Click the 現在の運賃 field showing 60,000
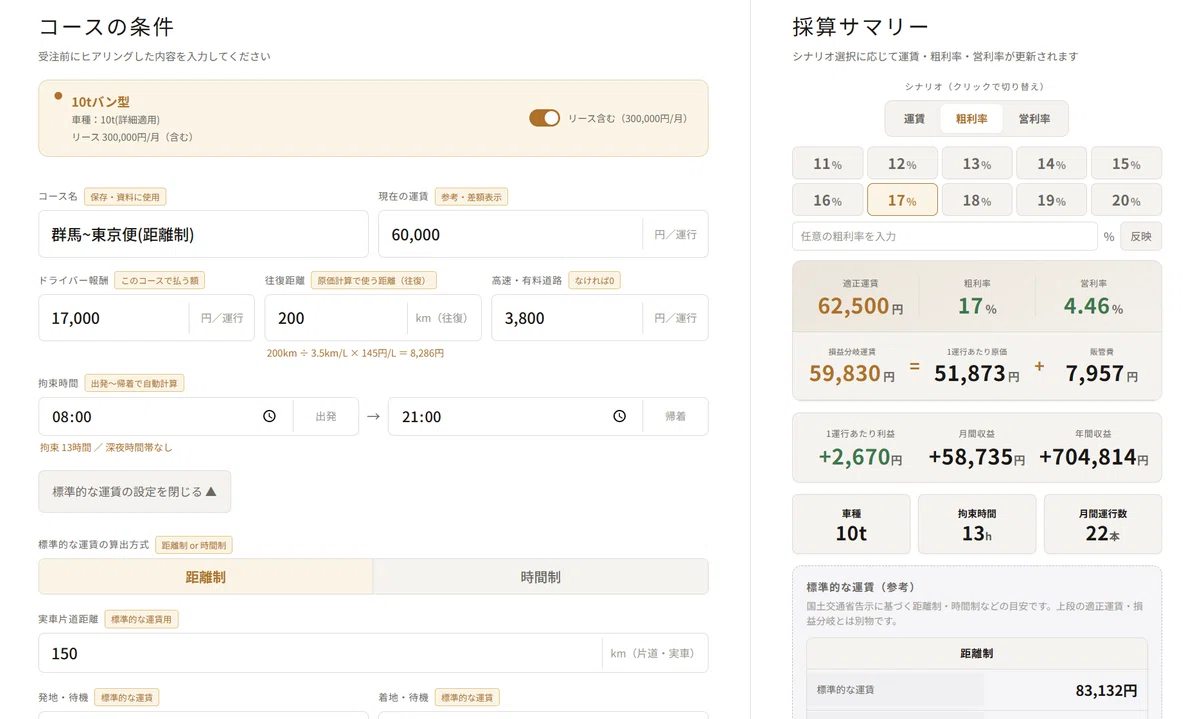Image resolution: width=1200 pixels, height=719 pixels. 543,234
